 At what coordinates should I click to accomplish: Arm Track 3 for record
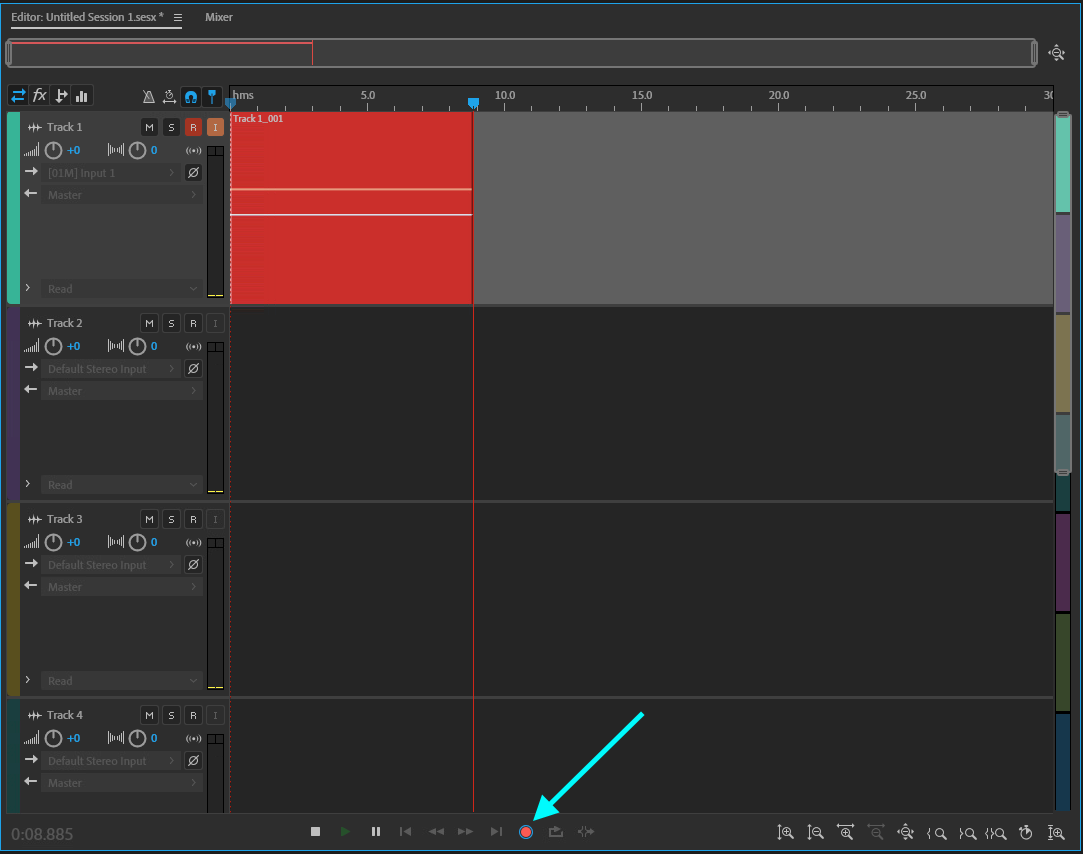(193, 519)
